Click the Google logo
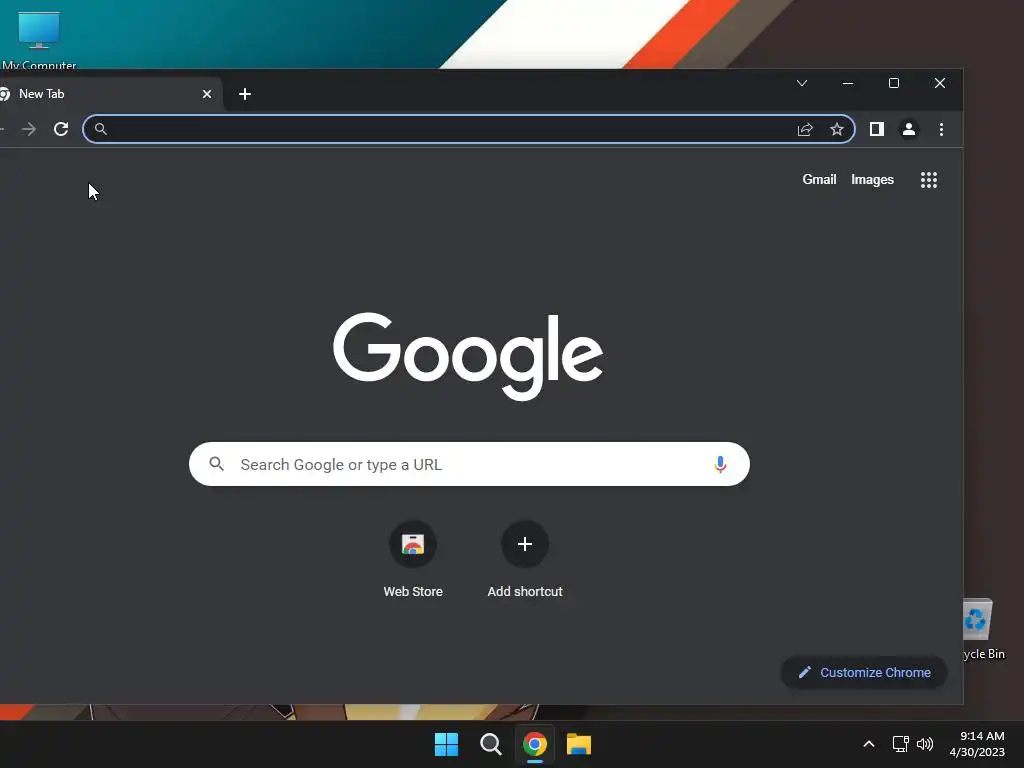Screen dimensions: 1024x768 [x=468, y=356]
